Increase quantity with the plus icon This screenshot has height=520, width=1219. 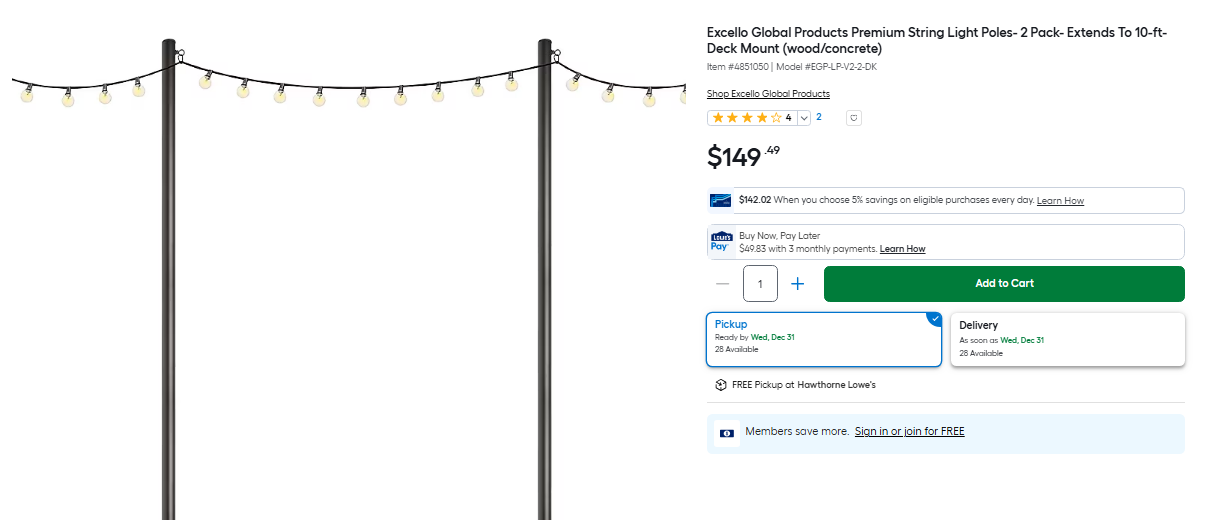(x=798, y=284)
